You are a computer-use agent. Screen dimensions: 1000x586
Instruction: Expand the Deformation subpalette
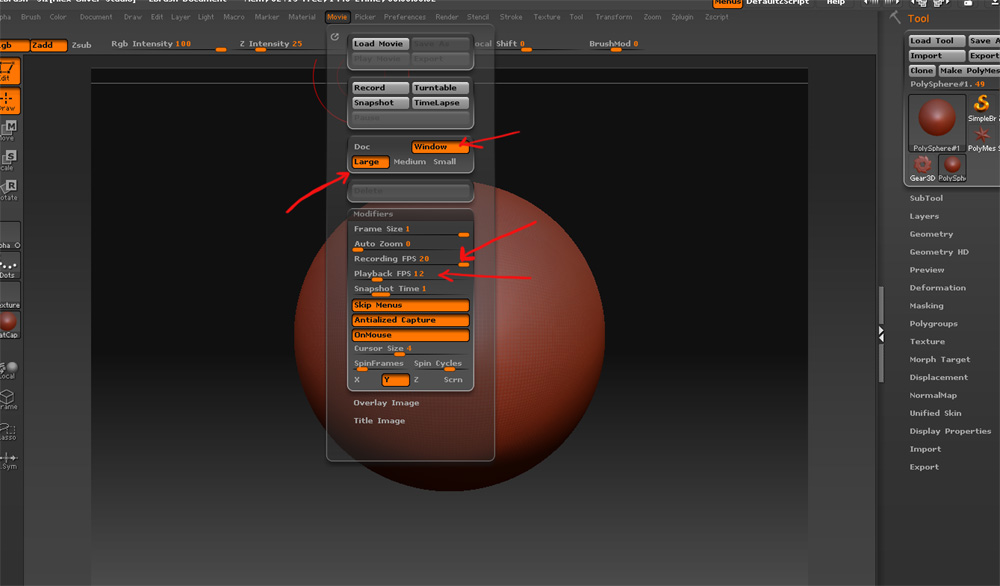click(x=938, y=288)
